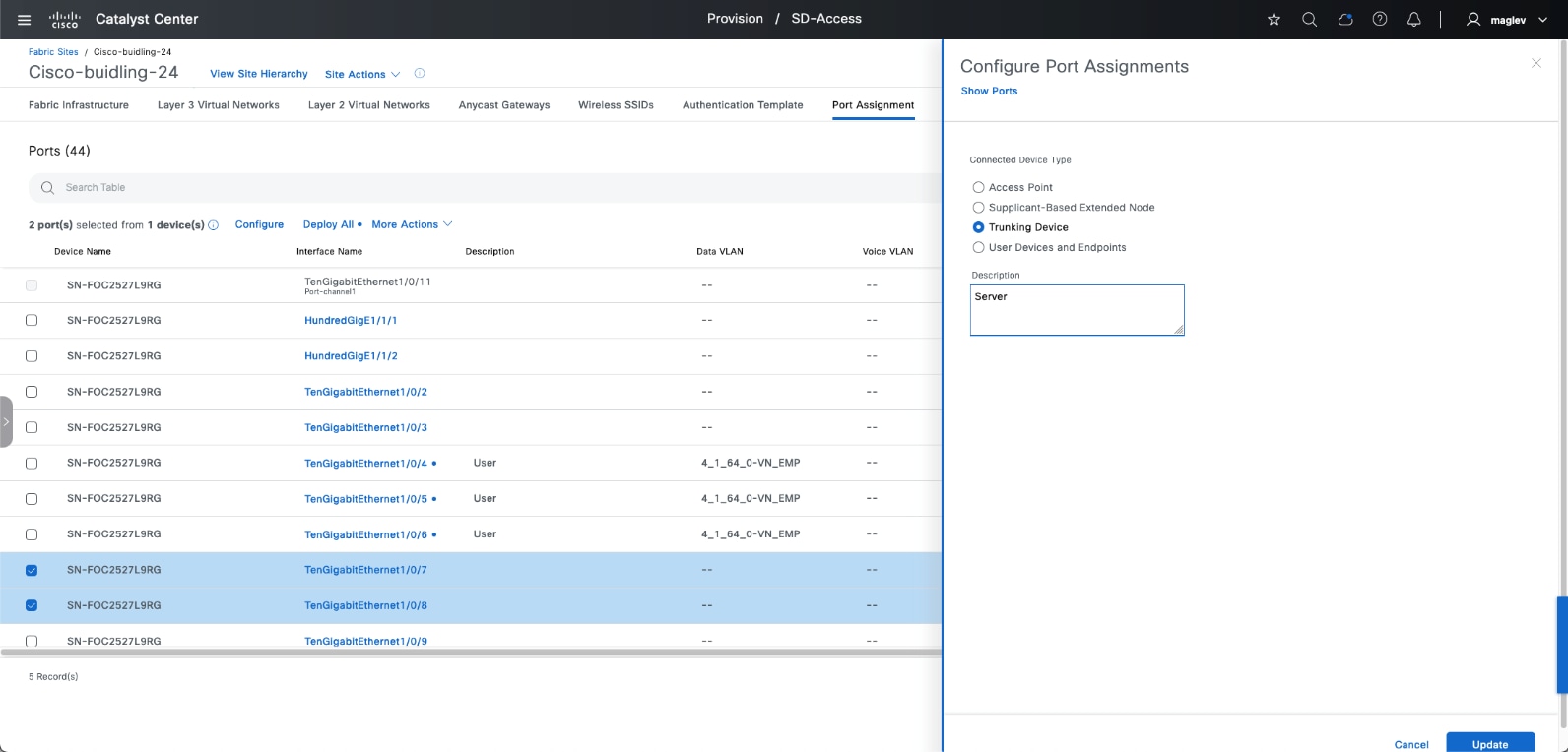Select the Access Point radio option
The width and height of the screenshot is (1568, 752).
pos(978,187)
